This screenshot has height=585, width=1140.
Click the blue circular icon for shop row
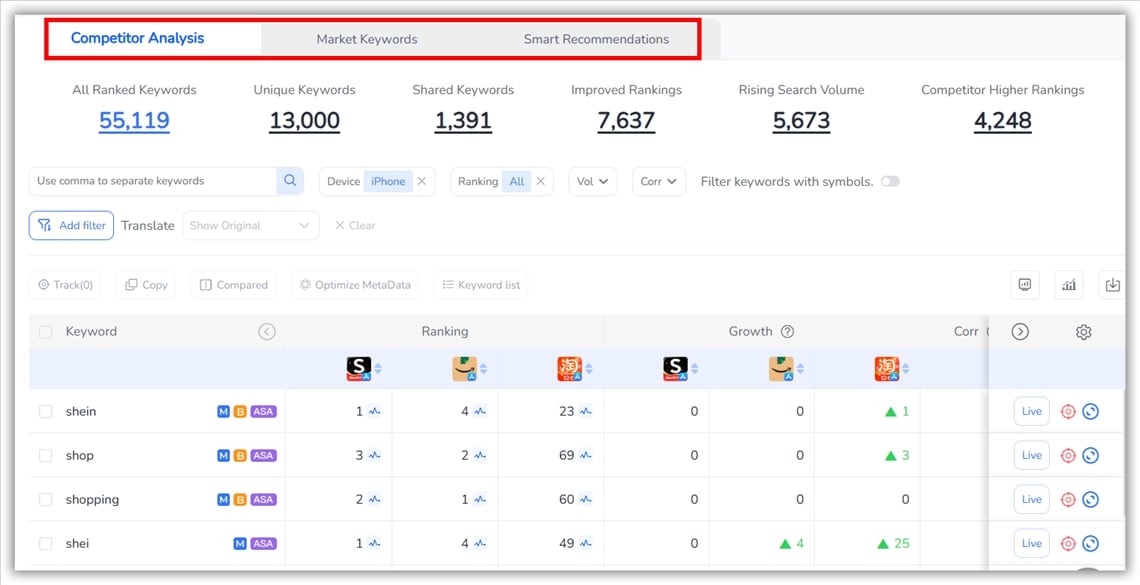point(1091,456)
